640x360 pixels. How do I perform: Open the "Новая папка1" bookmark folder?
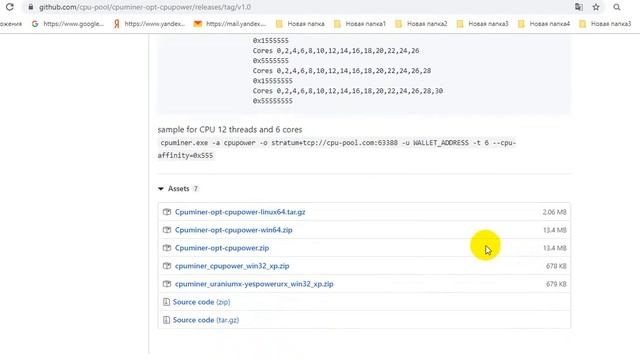pos(360,24)
